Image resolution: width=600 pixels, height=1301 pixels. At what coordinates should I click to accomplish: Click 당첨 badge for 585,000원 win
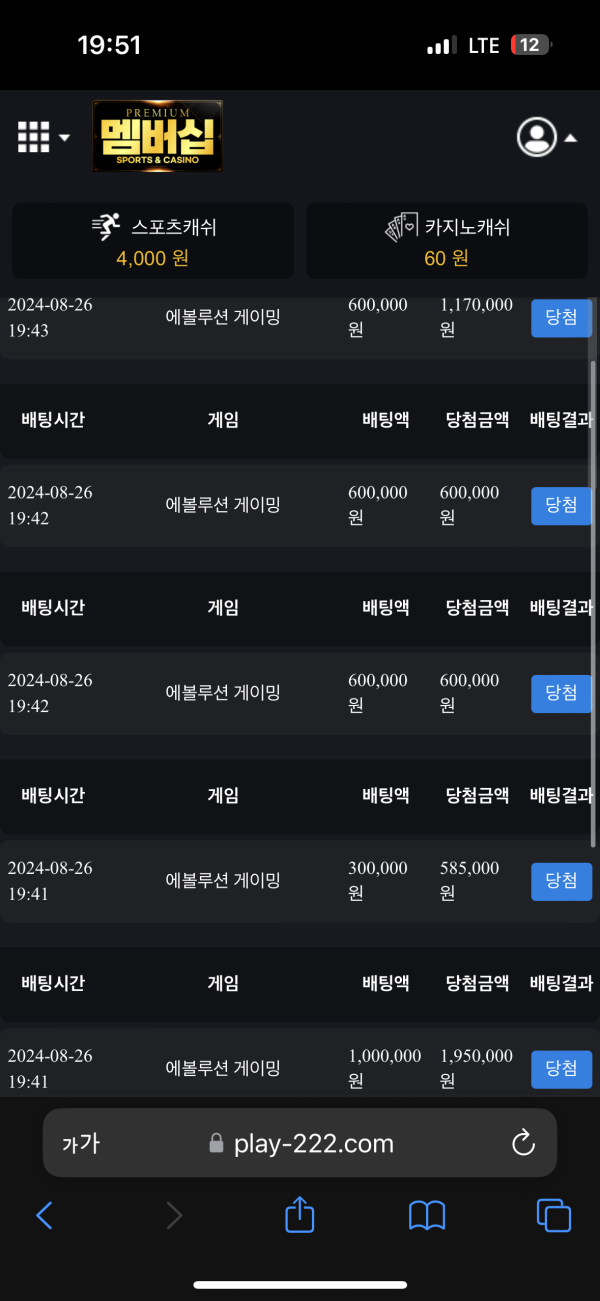click(561, 881)
